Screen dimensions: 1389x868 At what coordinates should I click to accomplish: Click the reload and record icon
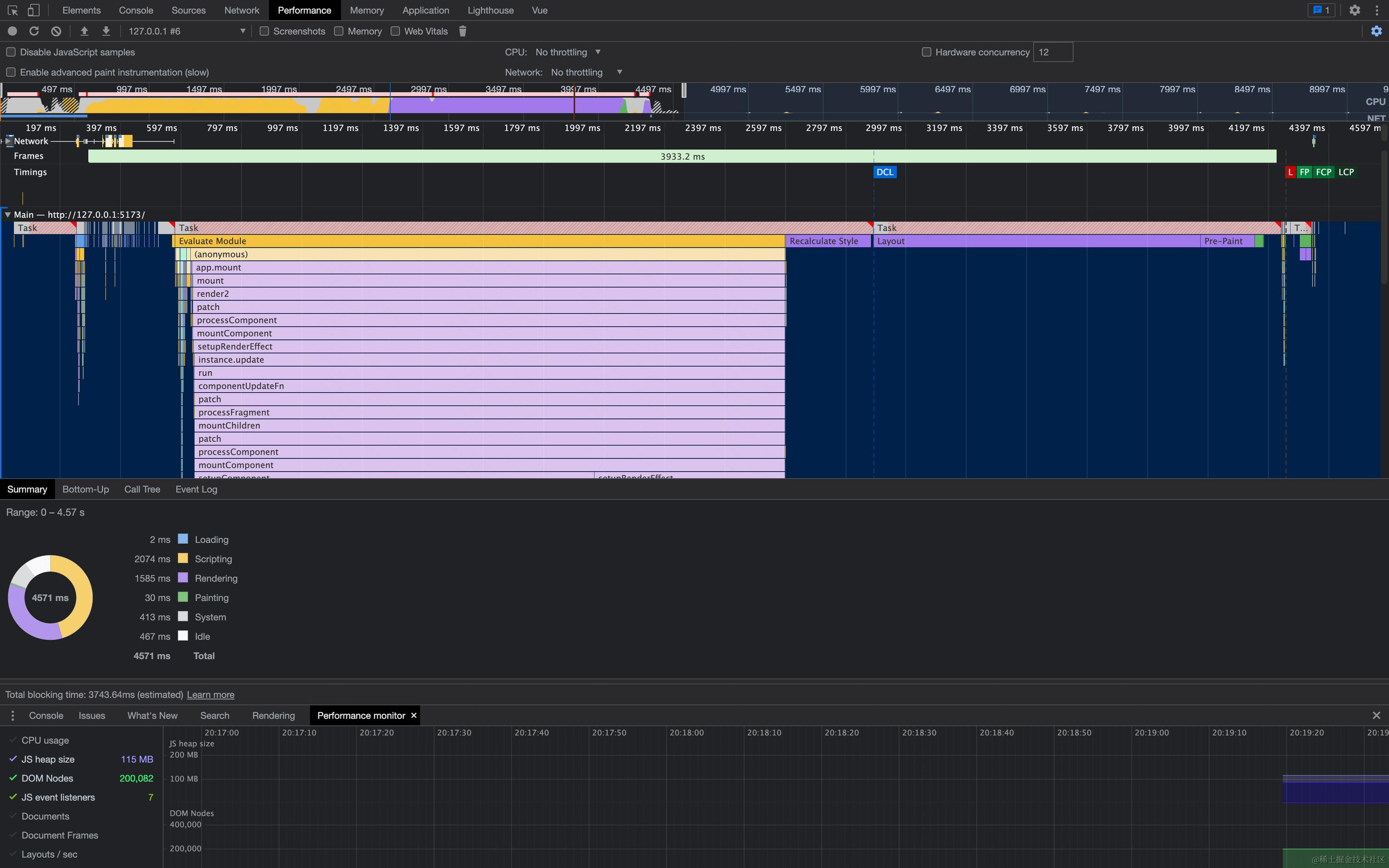(x=34, y=31)
